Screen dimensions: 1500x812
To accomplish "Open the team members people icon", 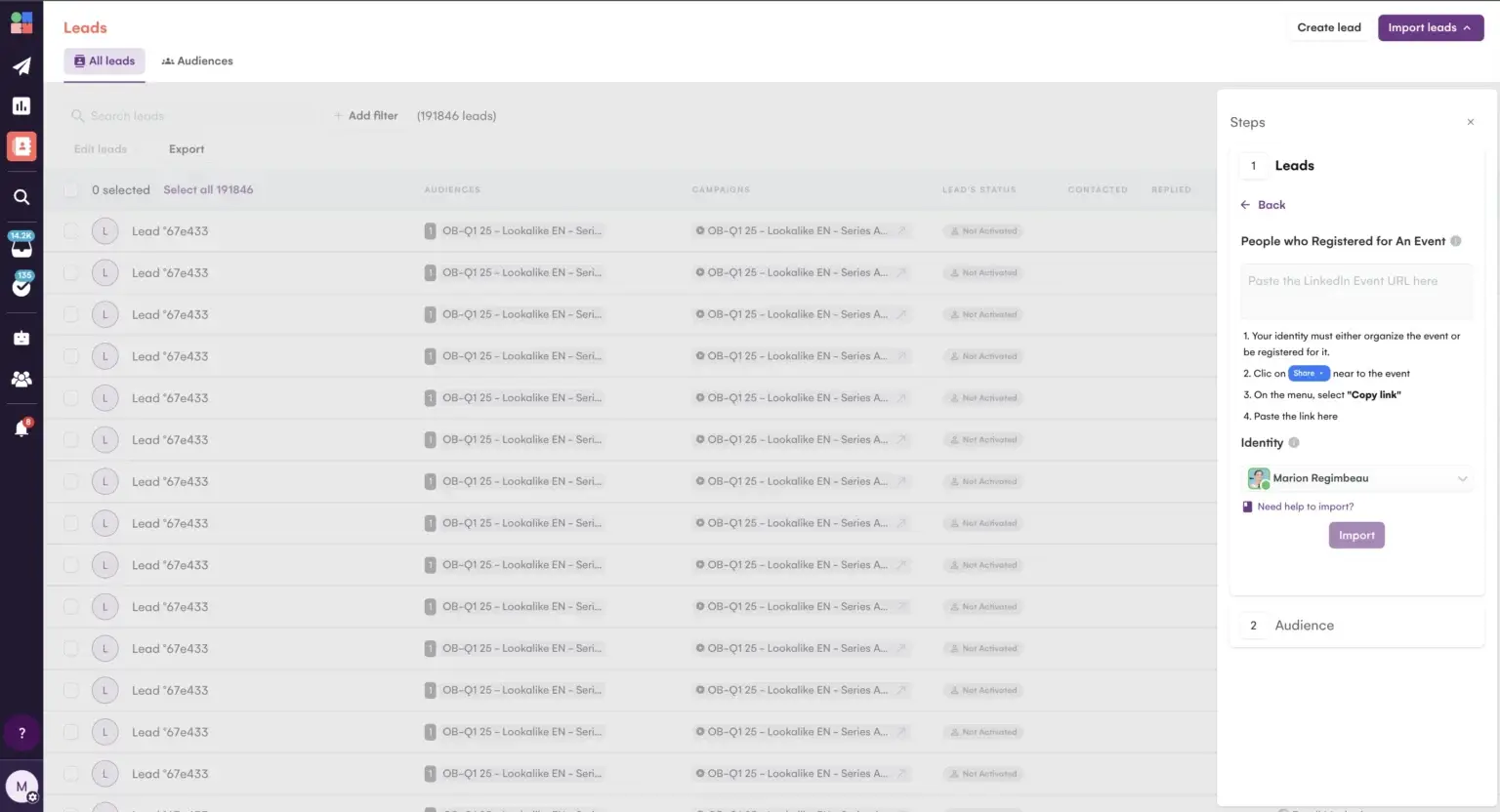I will pyautogui.click(x=21, y=379).
